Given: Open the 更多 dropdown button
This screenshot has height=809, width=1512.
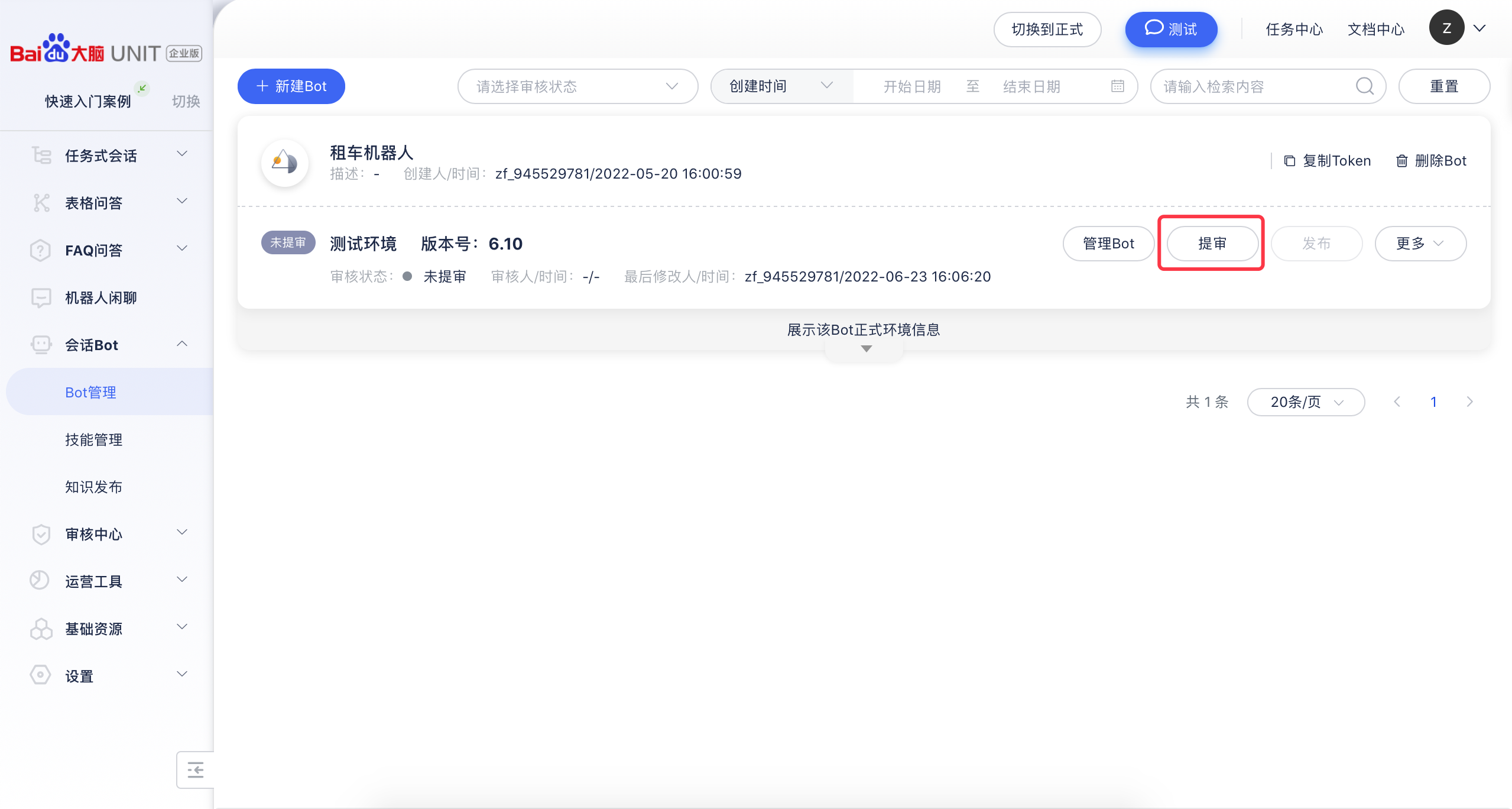Looking at the screenshot, I should 1420,244.
